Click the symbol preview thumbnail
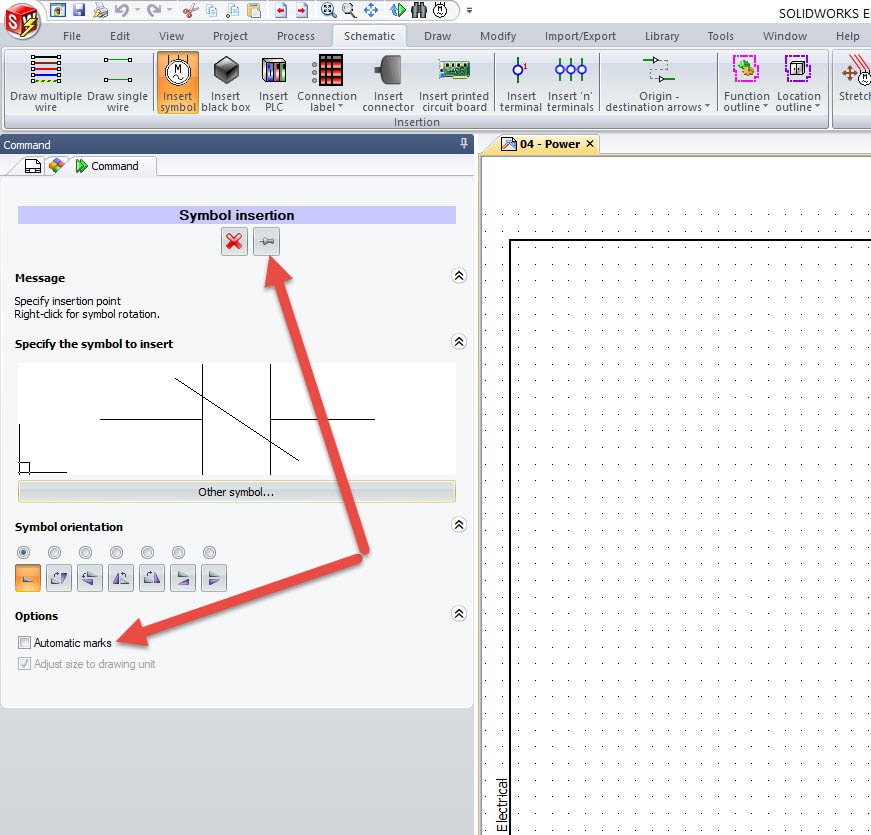871x835 pixels. [236, 419]
